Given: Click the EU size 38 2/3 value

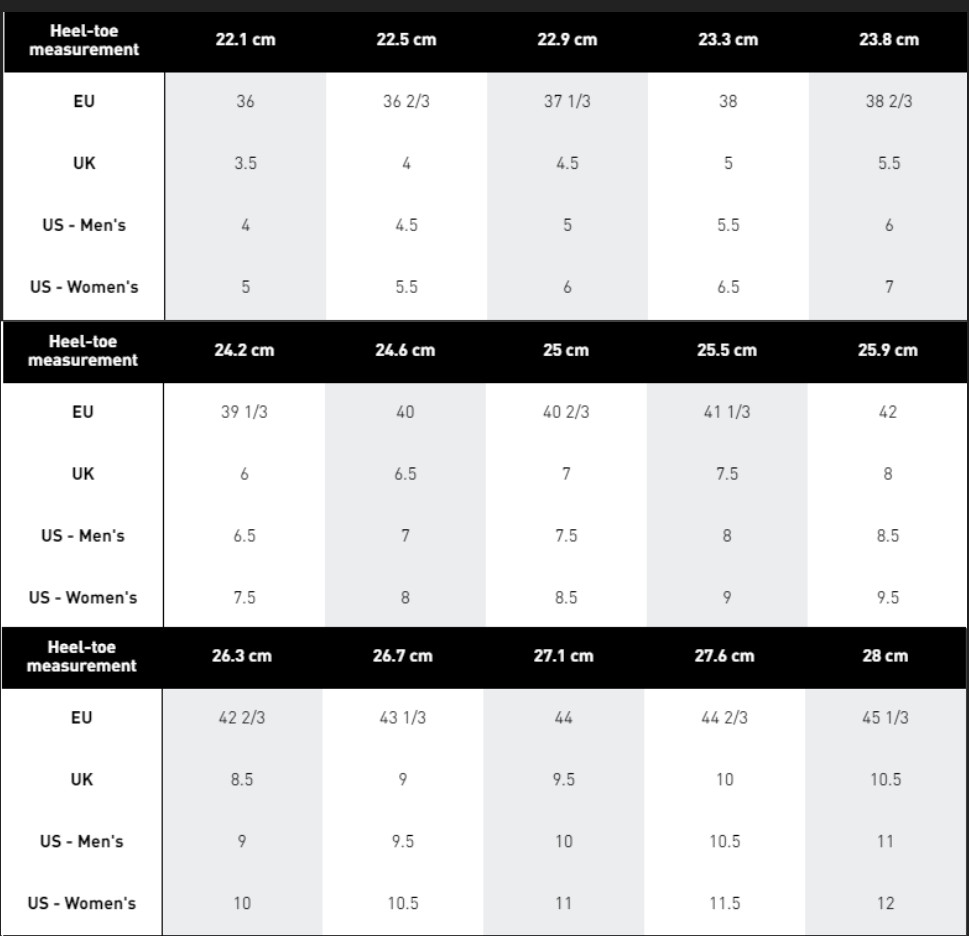Looking at the screenshot, I should [889, 102].
